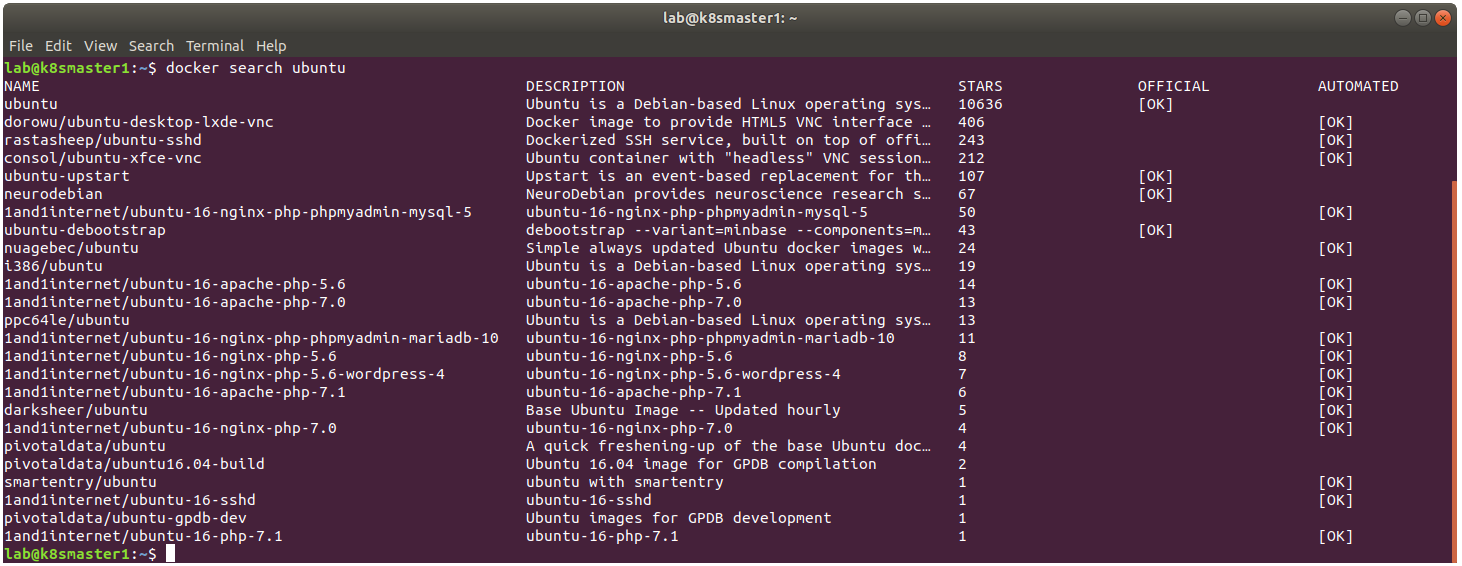Select '1and1internet/ubuntu-16-nginx-php-5.6-wordpress-4' name

224,374
